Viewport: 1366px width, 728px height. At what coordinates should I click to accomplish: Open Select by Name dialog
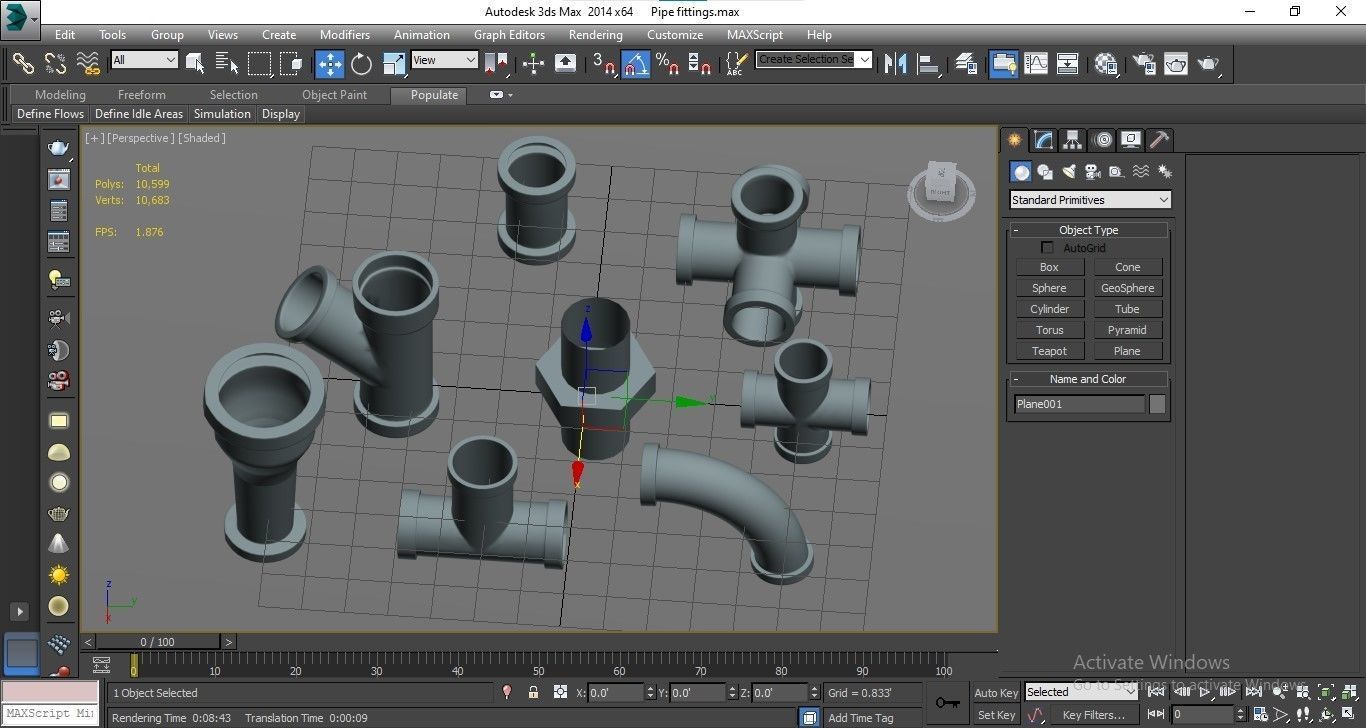click(227, 63)
